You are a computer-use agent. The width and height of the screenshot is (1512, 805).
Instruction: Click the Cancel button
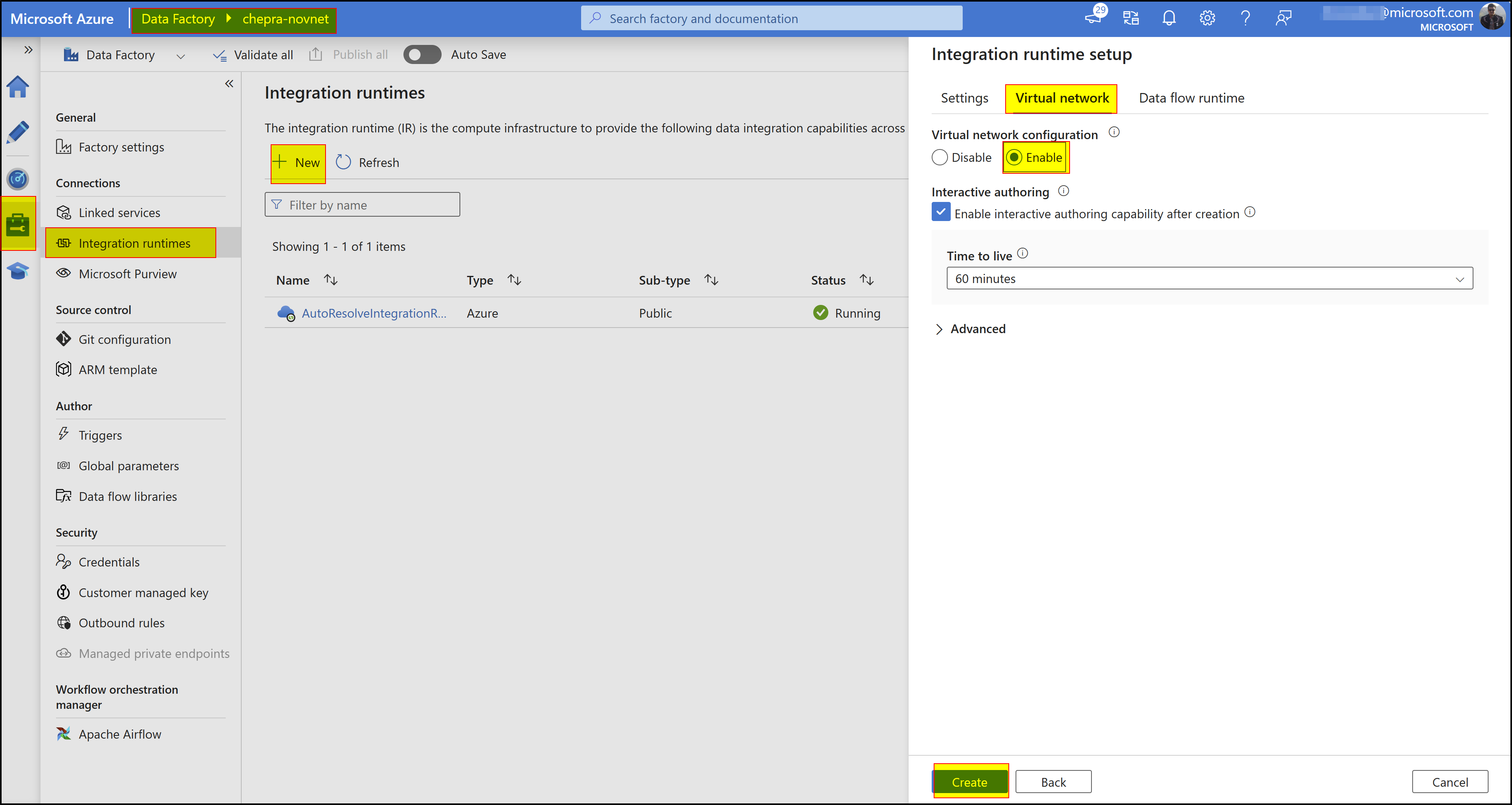point(1449,782)
